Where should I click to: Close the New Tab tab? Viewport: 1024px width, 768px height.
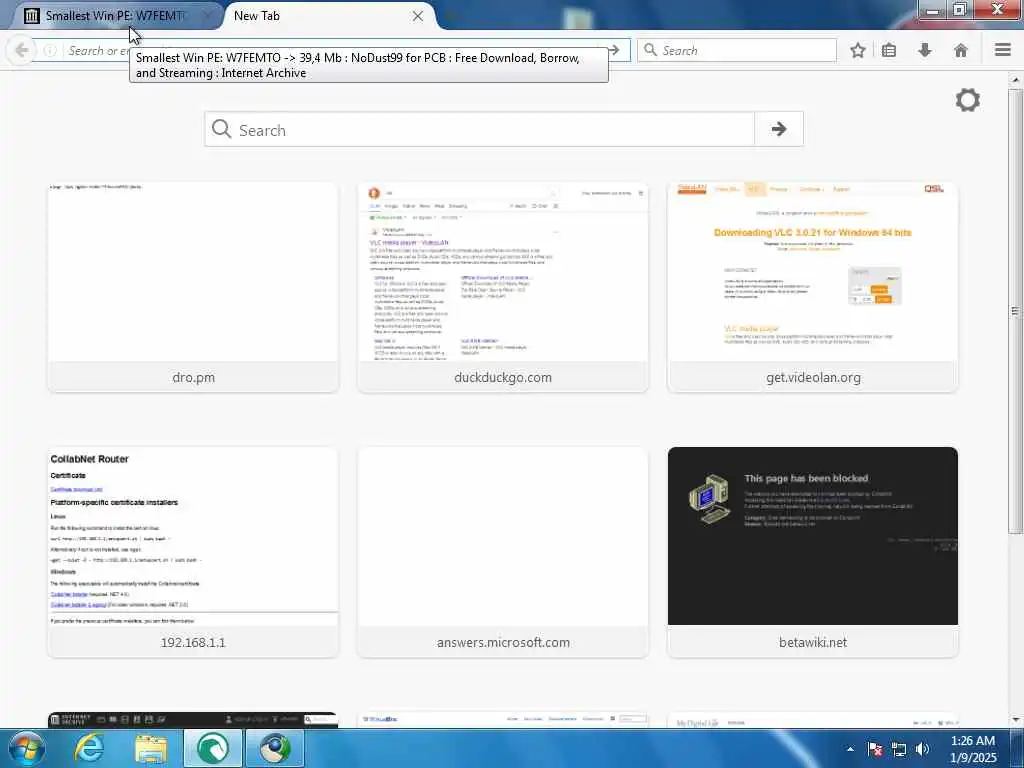click(x=418, y=16)
